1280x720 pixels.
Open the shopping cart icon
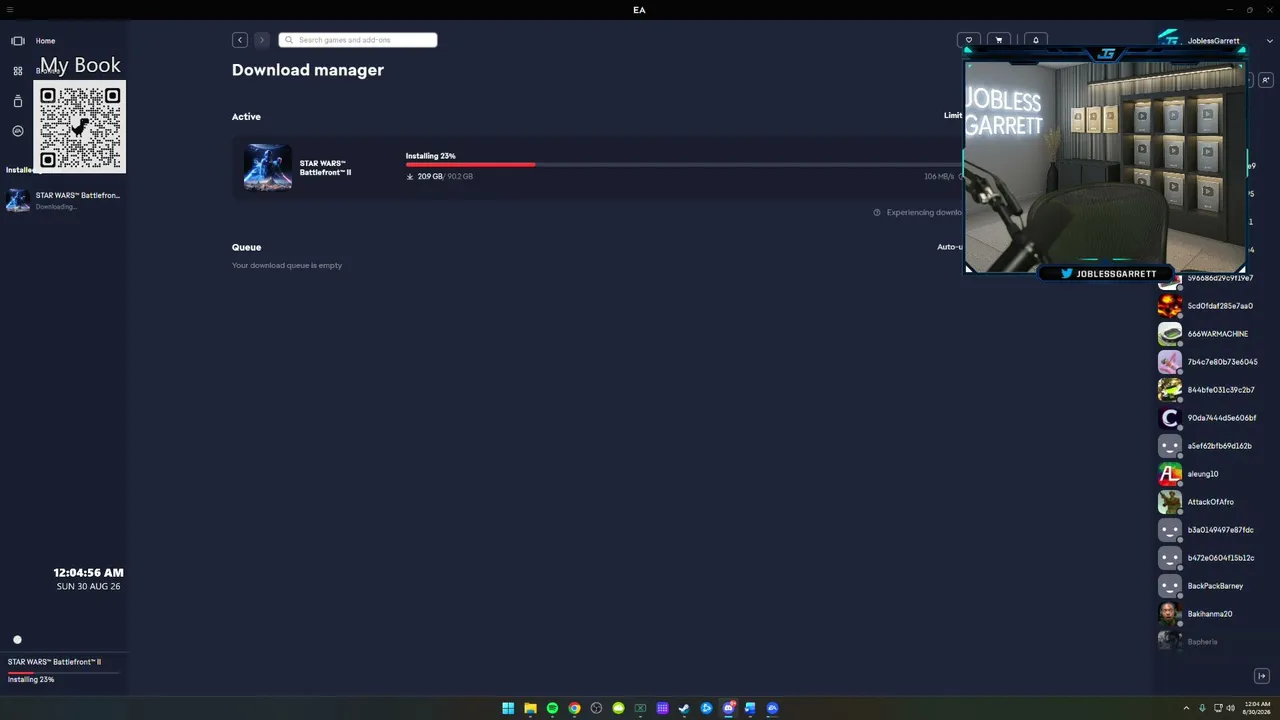pyautogui.click(x=999, y=40)
